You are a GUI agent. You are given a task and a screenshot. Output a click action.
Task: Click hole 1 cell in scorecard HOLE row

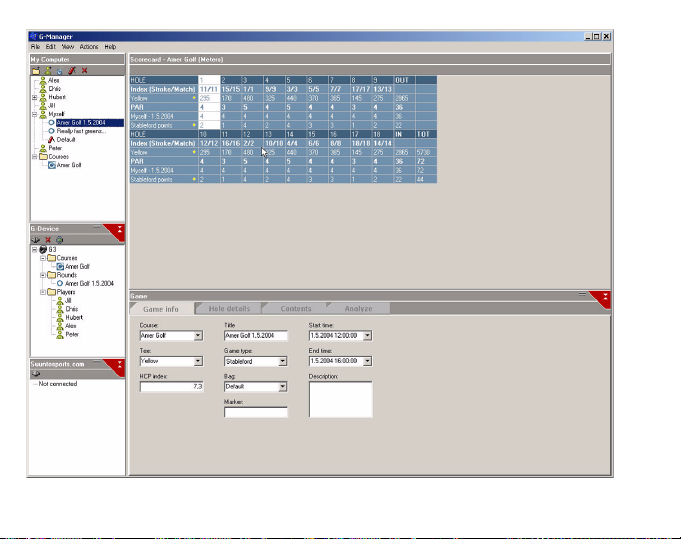[x=209, y=80]
